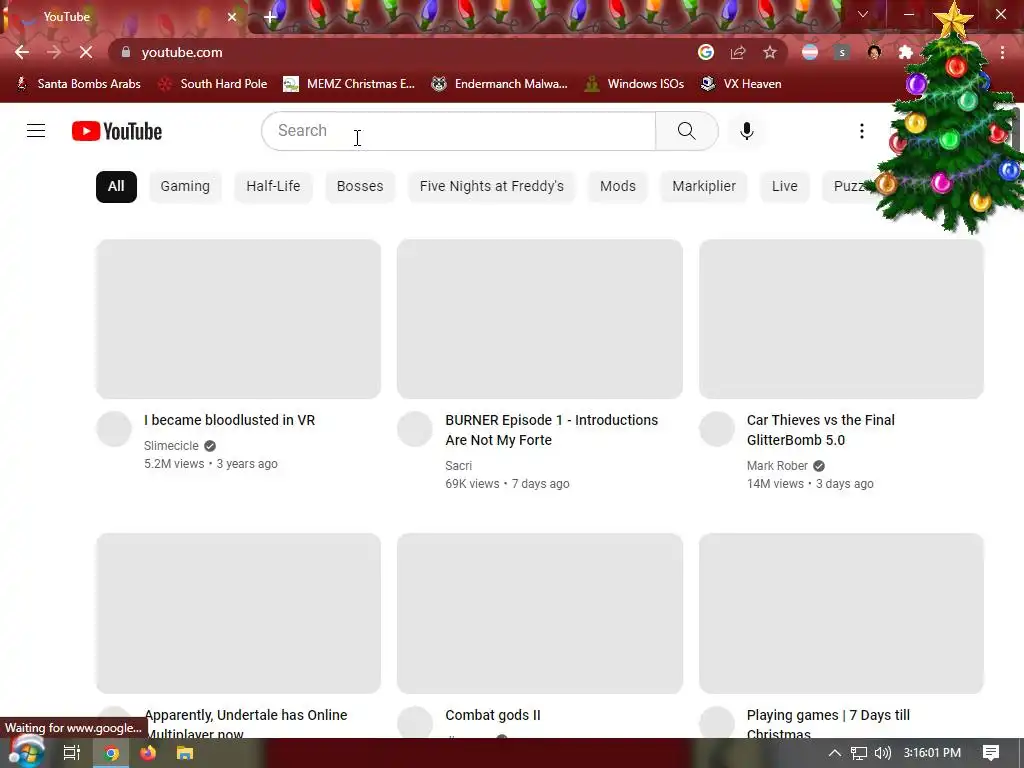Select the All filter chip

pos(116,187)
